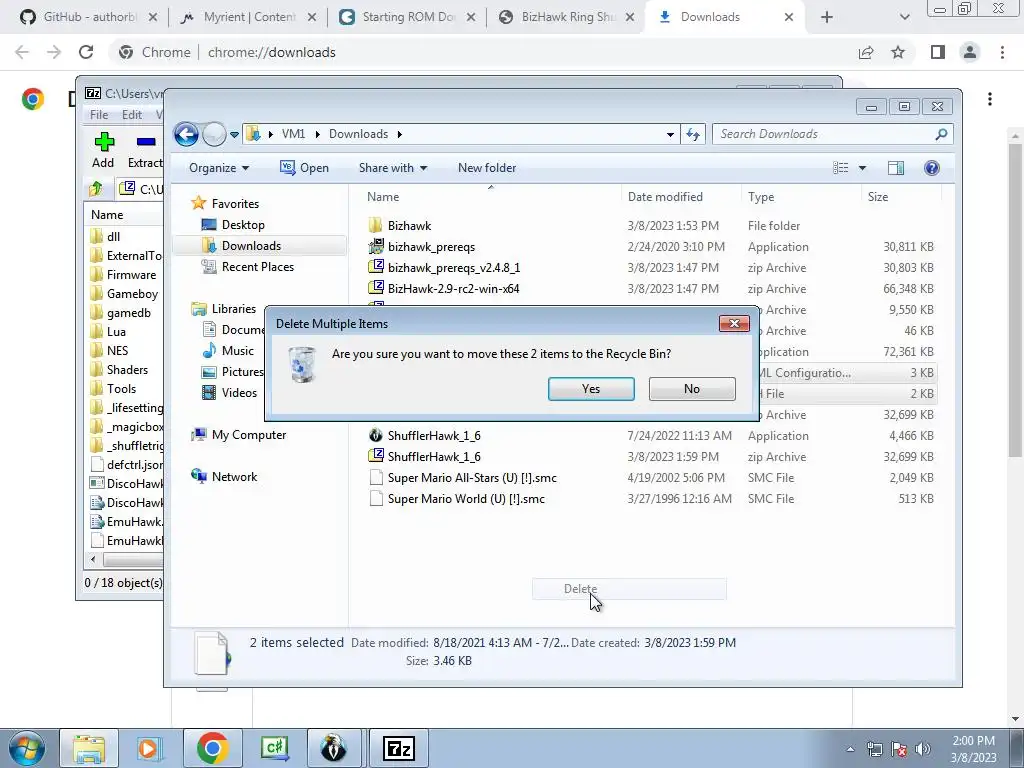Switch to the Myrient browser tab
Screen dimensions: 1024x768
[x=248, y=17]
